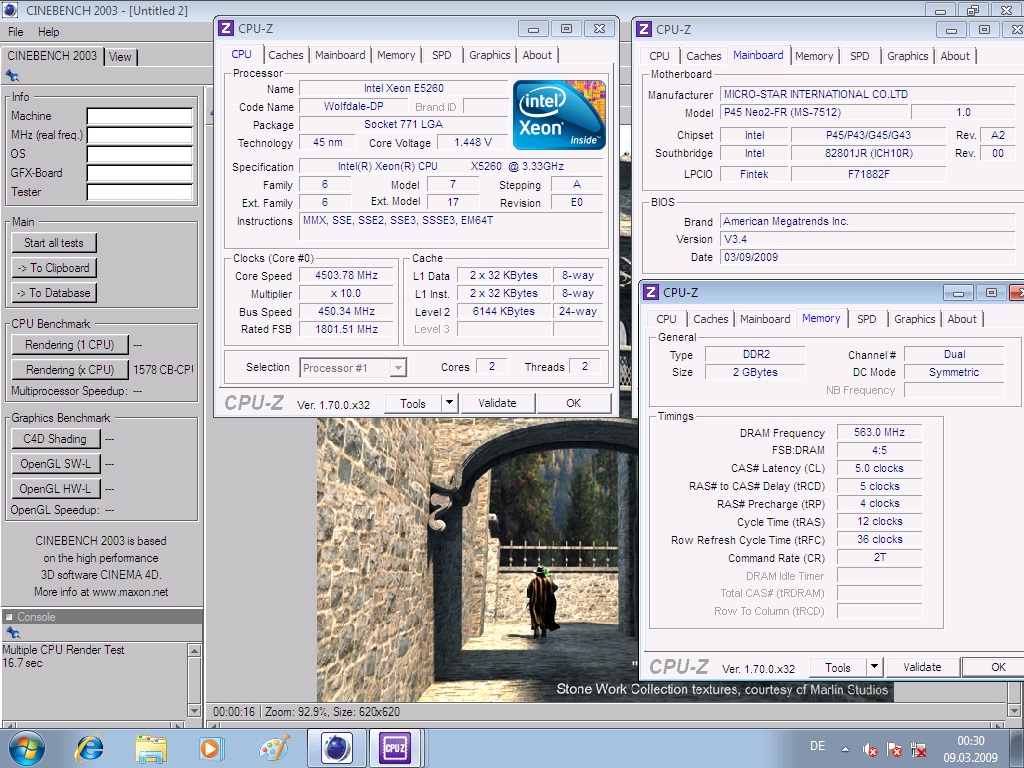This screenshot has height=768, width=1024.
Task: Click the MHz (real freq.) input field
Action: [140, 135]
